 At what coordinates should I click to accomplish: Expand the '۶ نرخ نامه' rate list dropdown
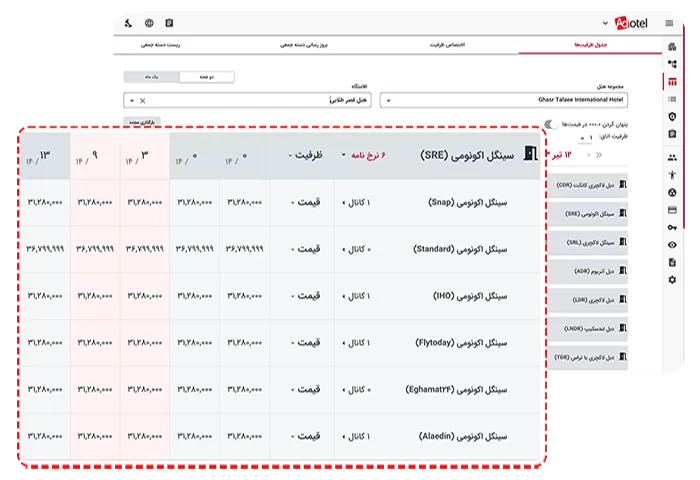point(369,155)
